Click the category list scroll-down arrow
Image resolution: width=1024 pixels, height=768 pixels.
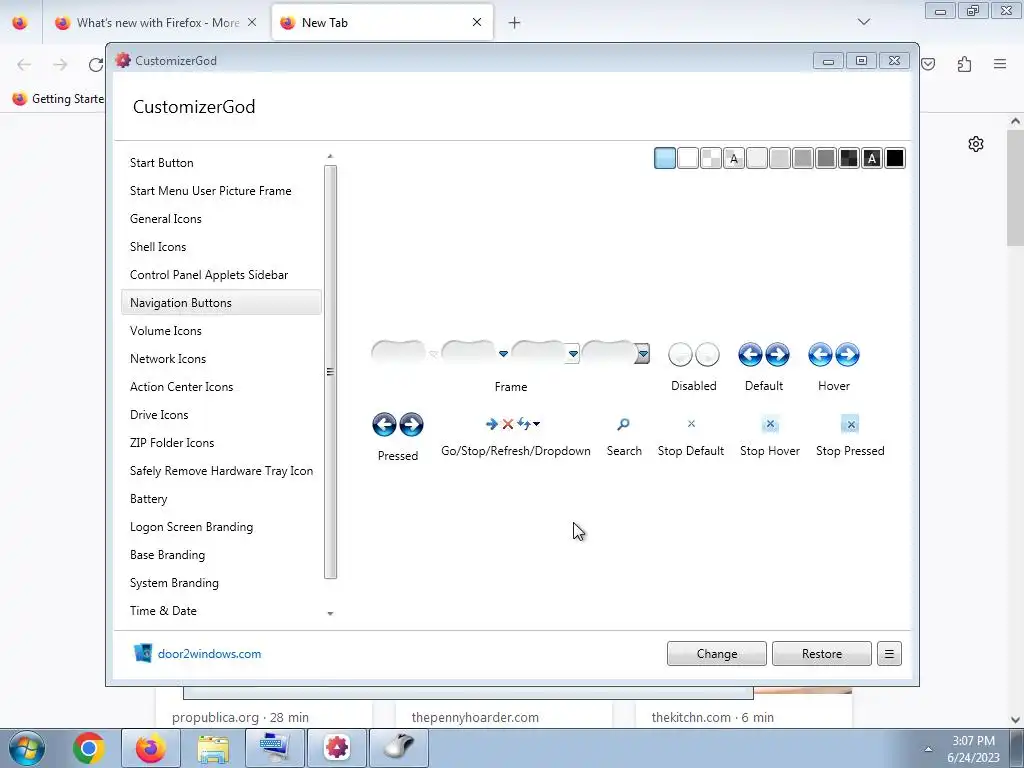[330, 613]
